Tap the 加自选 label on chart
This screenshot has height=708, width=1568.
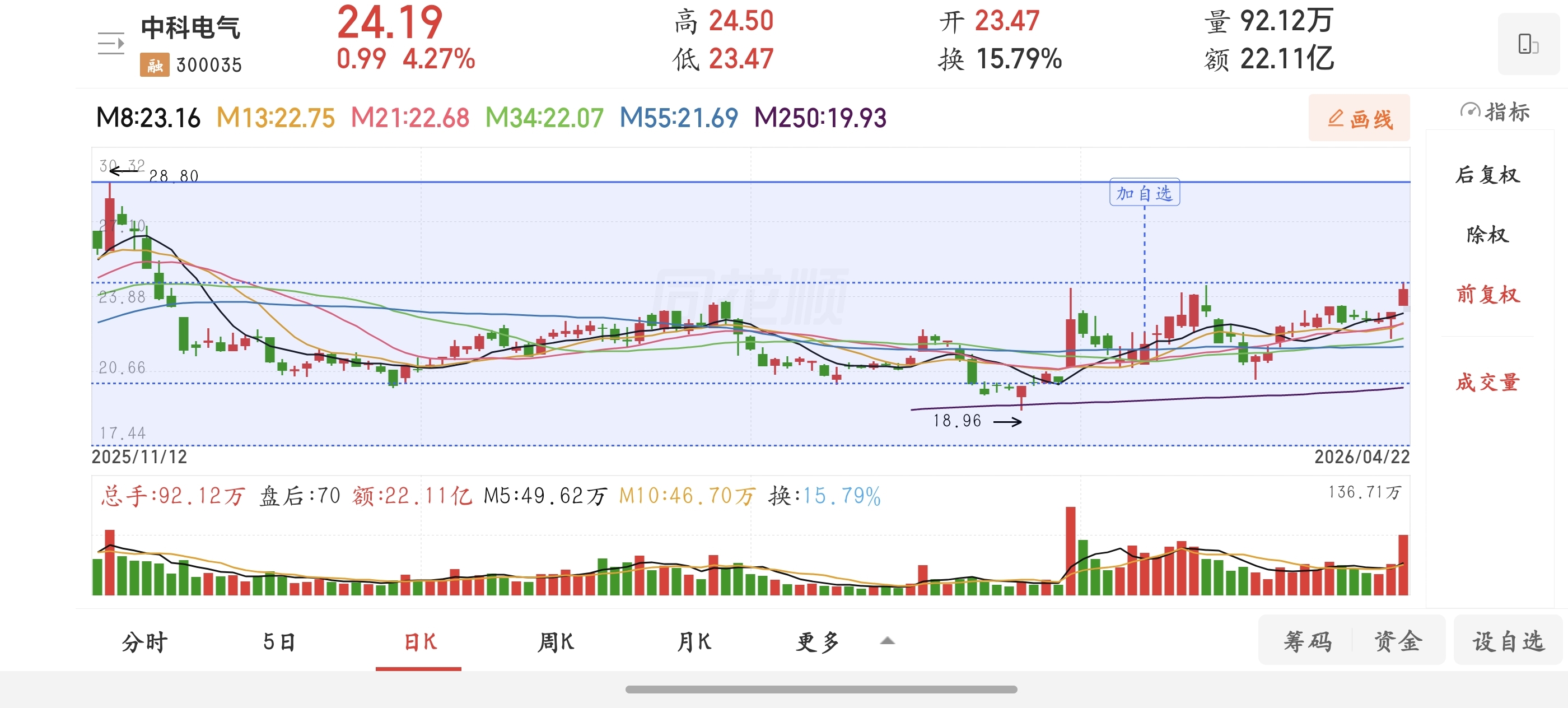coord(1144,193)
